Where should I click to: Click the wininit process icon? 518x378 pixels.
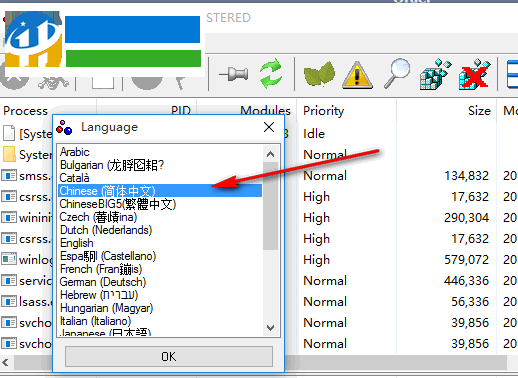click(x=9, y=217)
